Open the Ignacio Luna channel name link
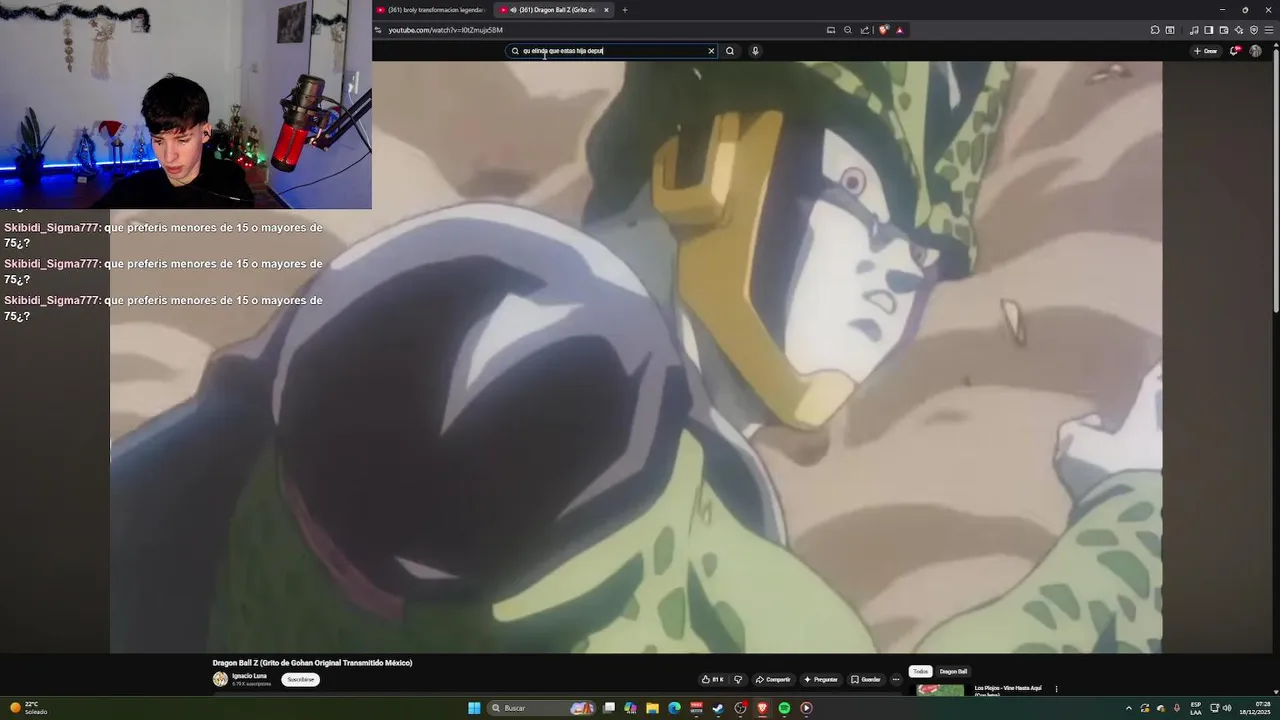This screenshot has width=1280, height=720. [x=249, y=676]
